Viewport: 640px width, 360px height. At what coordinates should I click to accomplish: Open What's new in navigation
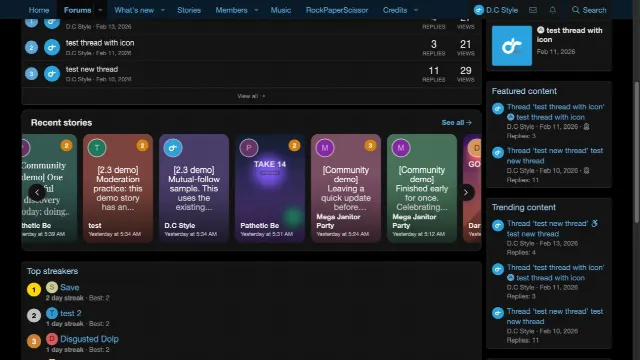134,10
